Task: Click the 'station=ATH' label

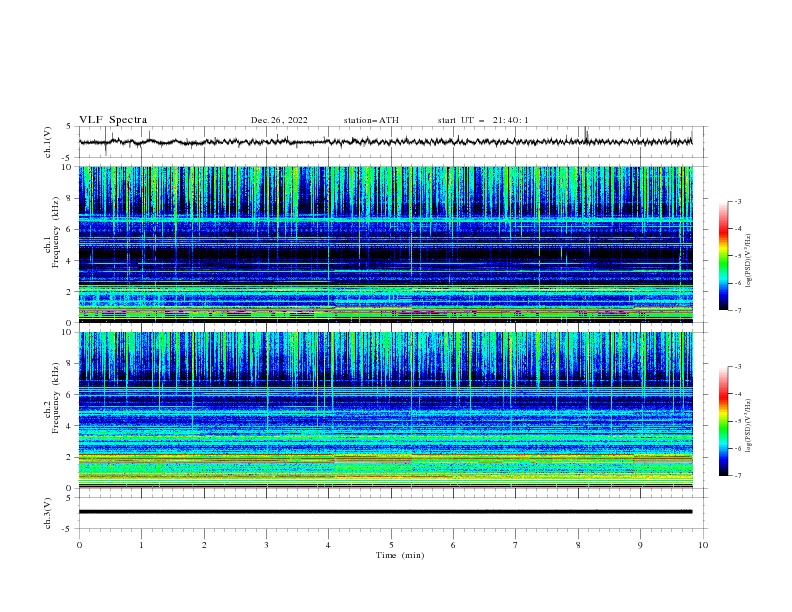Action: 371,120
